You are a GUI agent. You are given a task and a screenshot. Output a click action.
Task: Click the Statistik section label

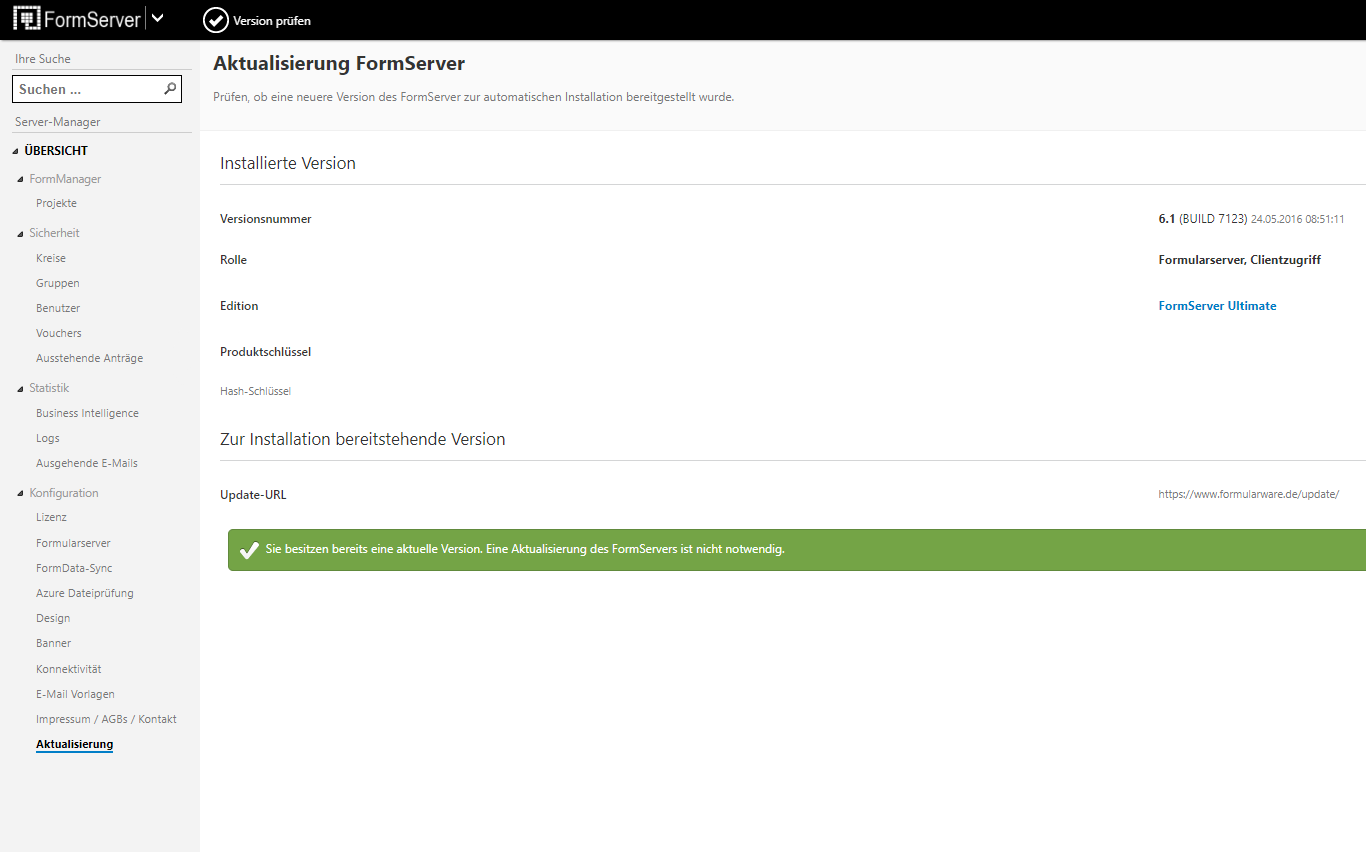click(x=49, y=388)
